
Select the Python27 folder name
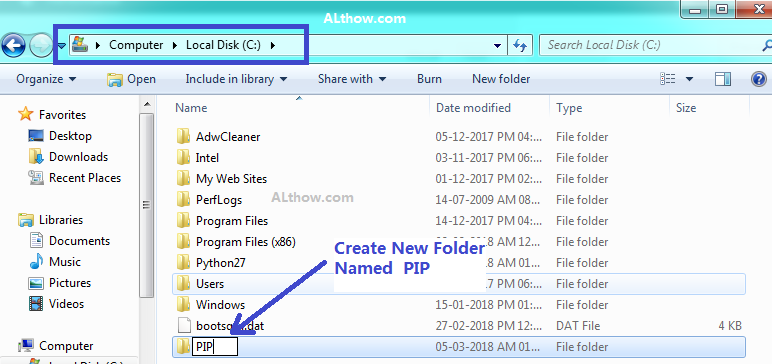coord(221,263)
